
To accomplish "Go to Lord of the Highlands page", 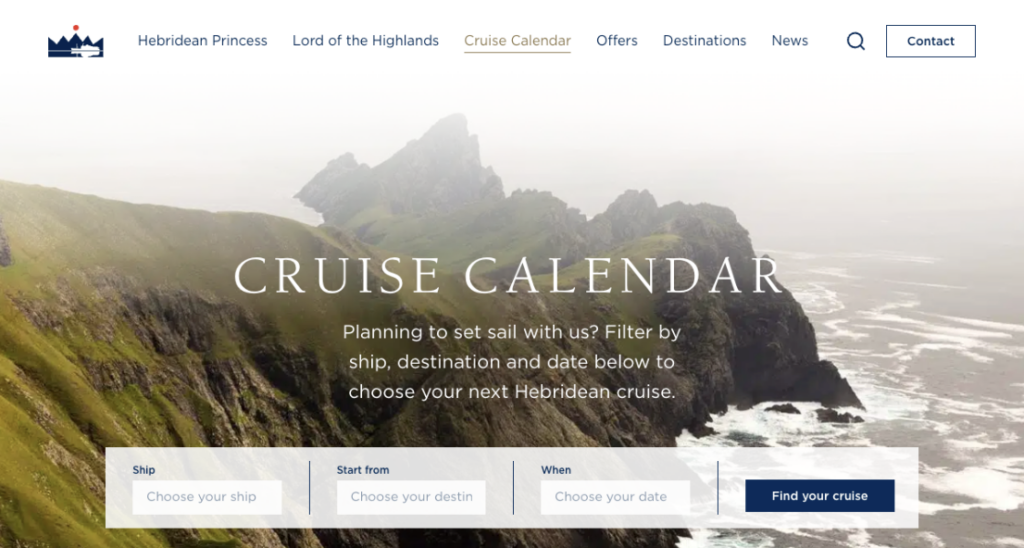I will coord(365,41).
